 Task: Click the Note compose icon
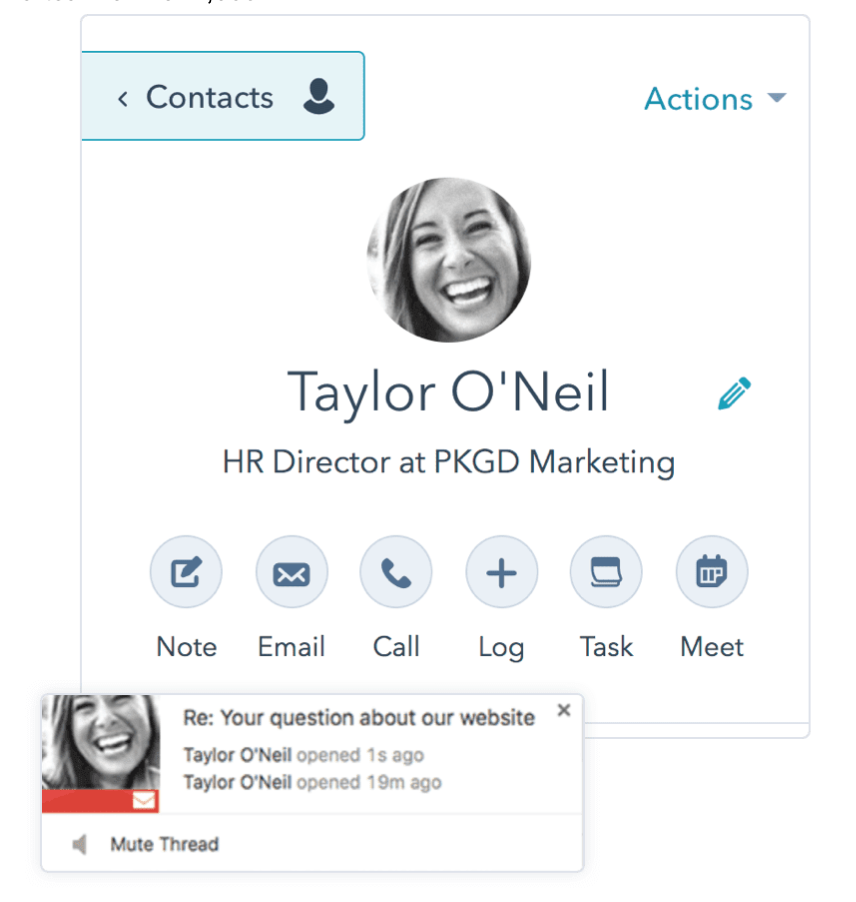186,572
